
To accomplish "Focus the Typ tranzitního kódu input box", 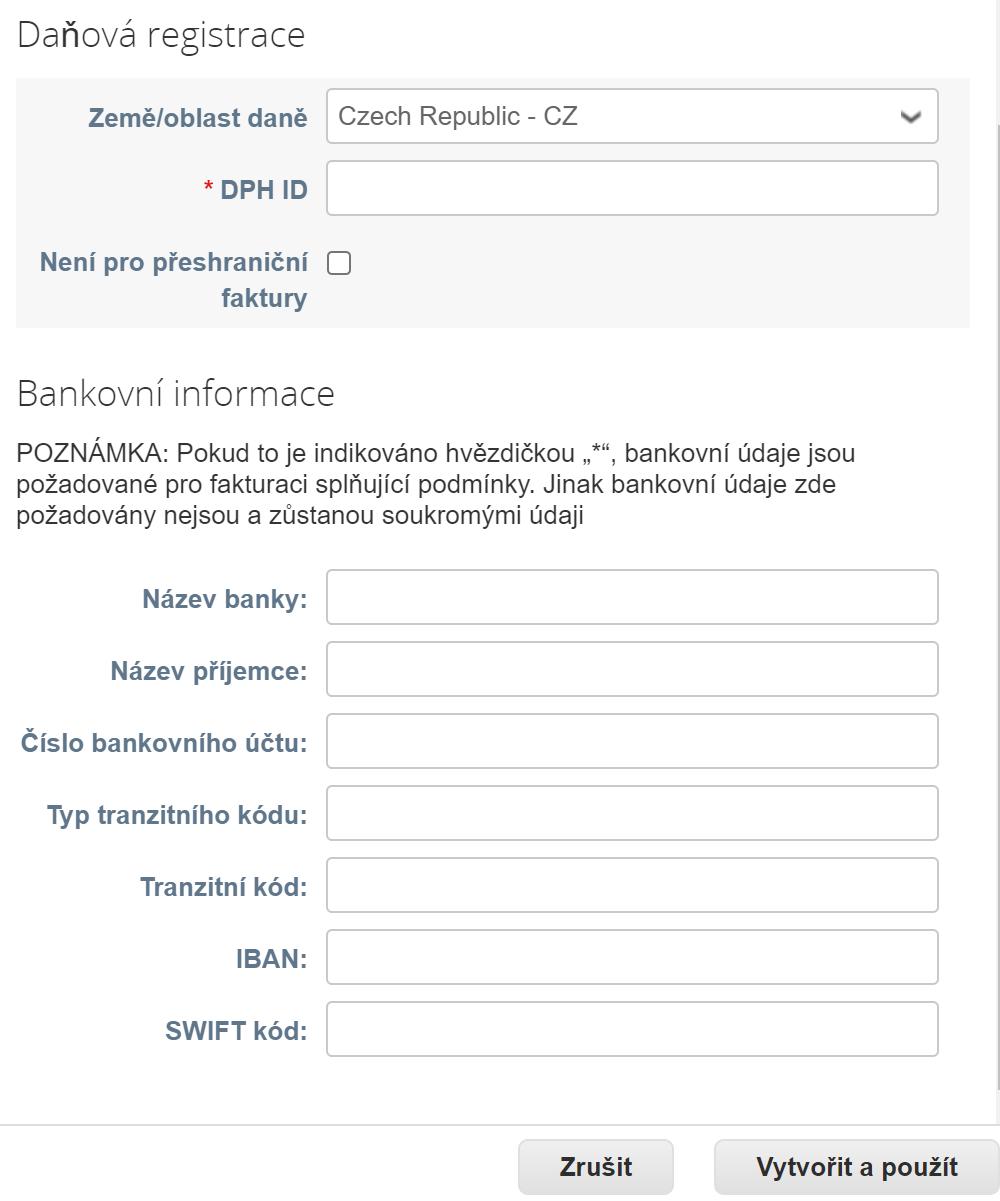I will (632, 813).
